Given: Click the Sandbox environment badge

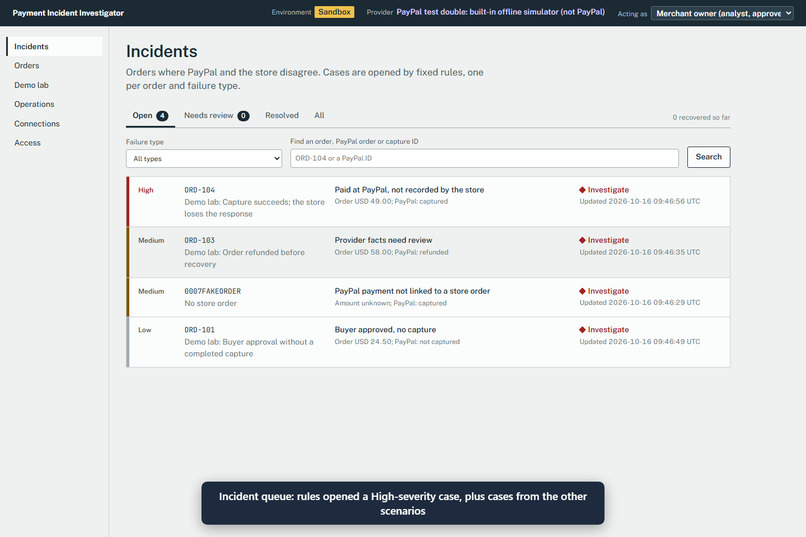Looking at the screenshot, I should [x=334, y=12].
